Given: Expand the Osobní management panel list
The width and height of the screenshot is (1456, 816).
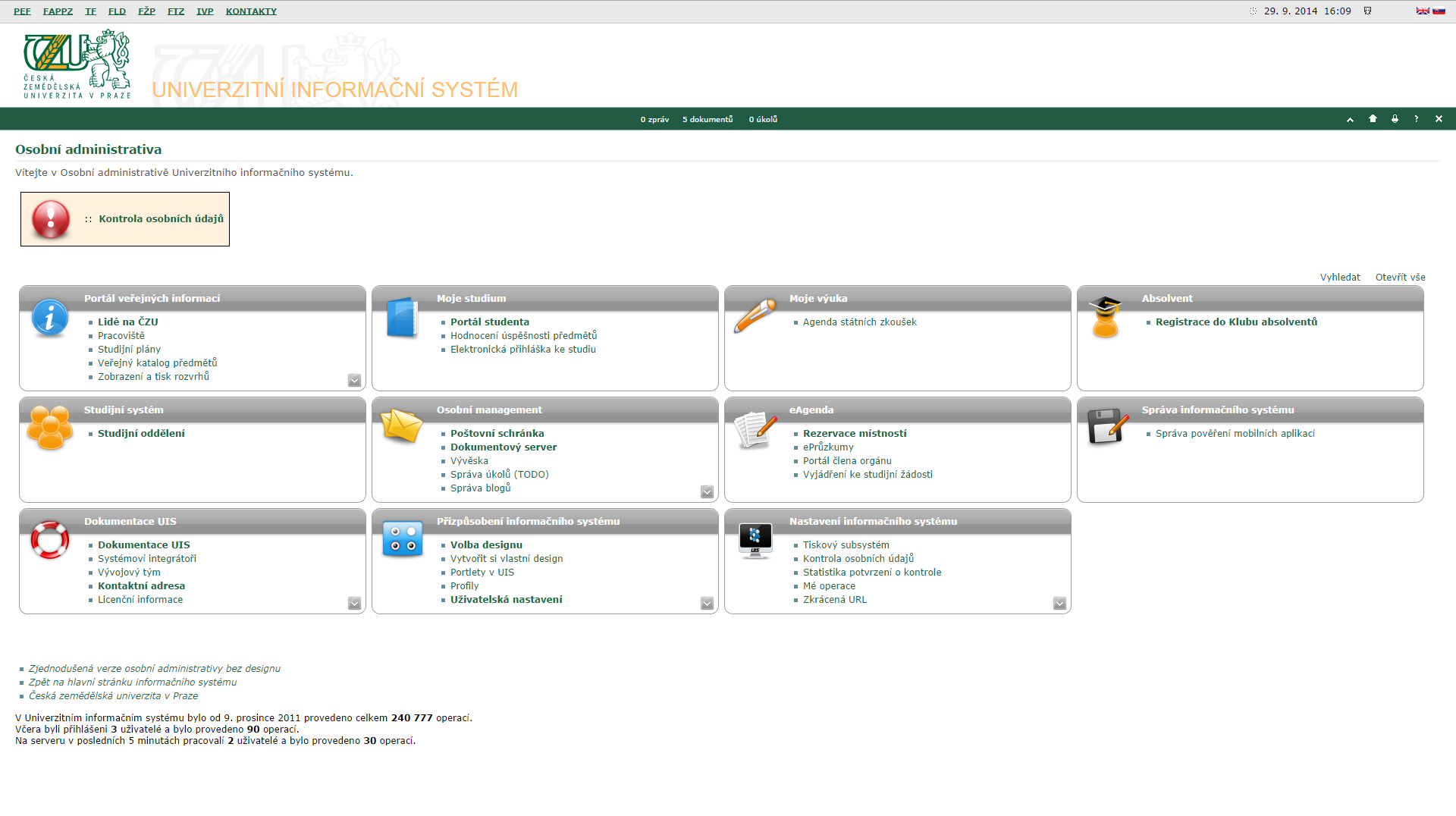Looking at the screenshot, I should tap(707, 492).
